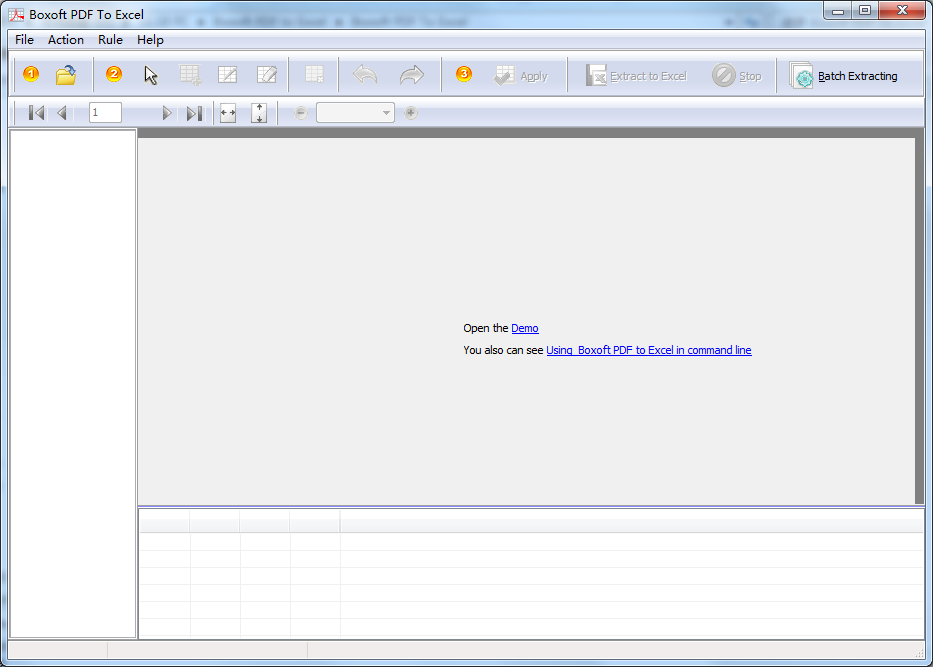Go to the next page
Screen dimensions: 933x667
click(x=167, y=112)
